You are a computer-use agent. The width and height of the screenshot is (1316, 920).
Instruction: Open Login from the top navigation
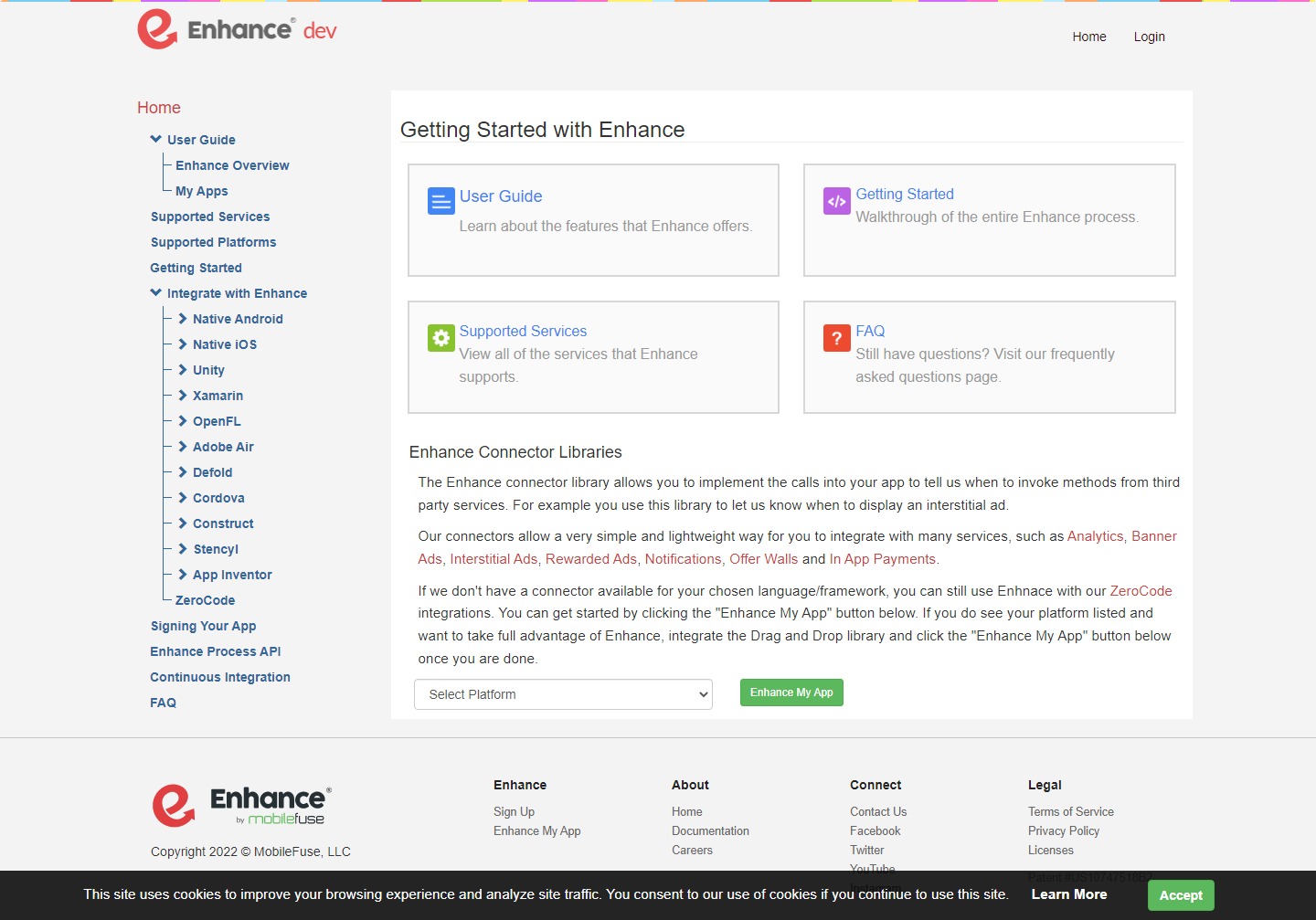[x=1149, y=37]
